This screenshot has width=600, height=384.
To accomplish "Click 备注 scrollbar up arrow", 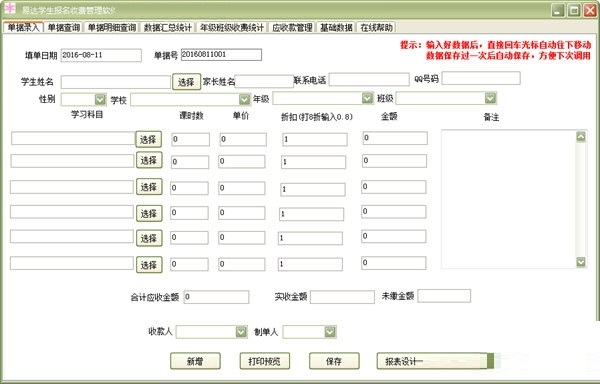I will tap(581, 137).
